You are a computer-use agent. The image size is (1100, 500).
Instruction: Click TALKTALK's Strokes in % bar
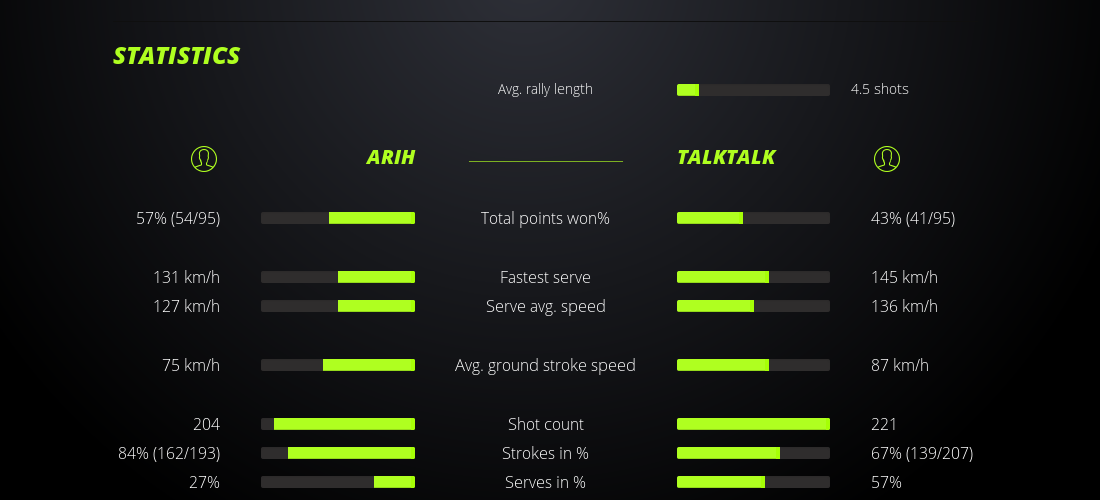pos(753,453)
